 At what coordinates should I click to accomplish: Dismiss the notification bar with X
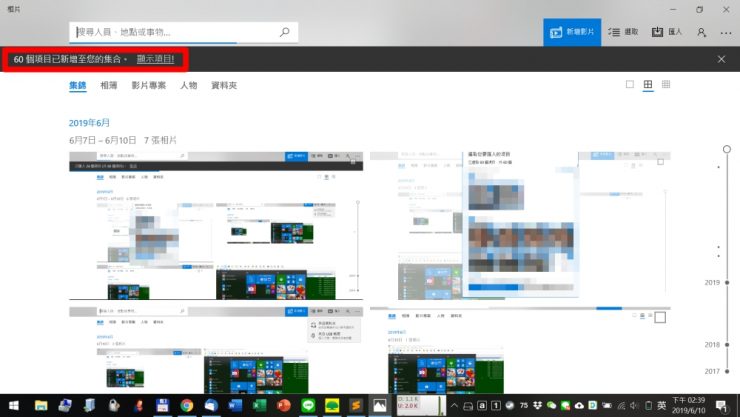point(721,59)
